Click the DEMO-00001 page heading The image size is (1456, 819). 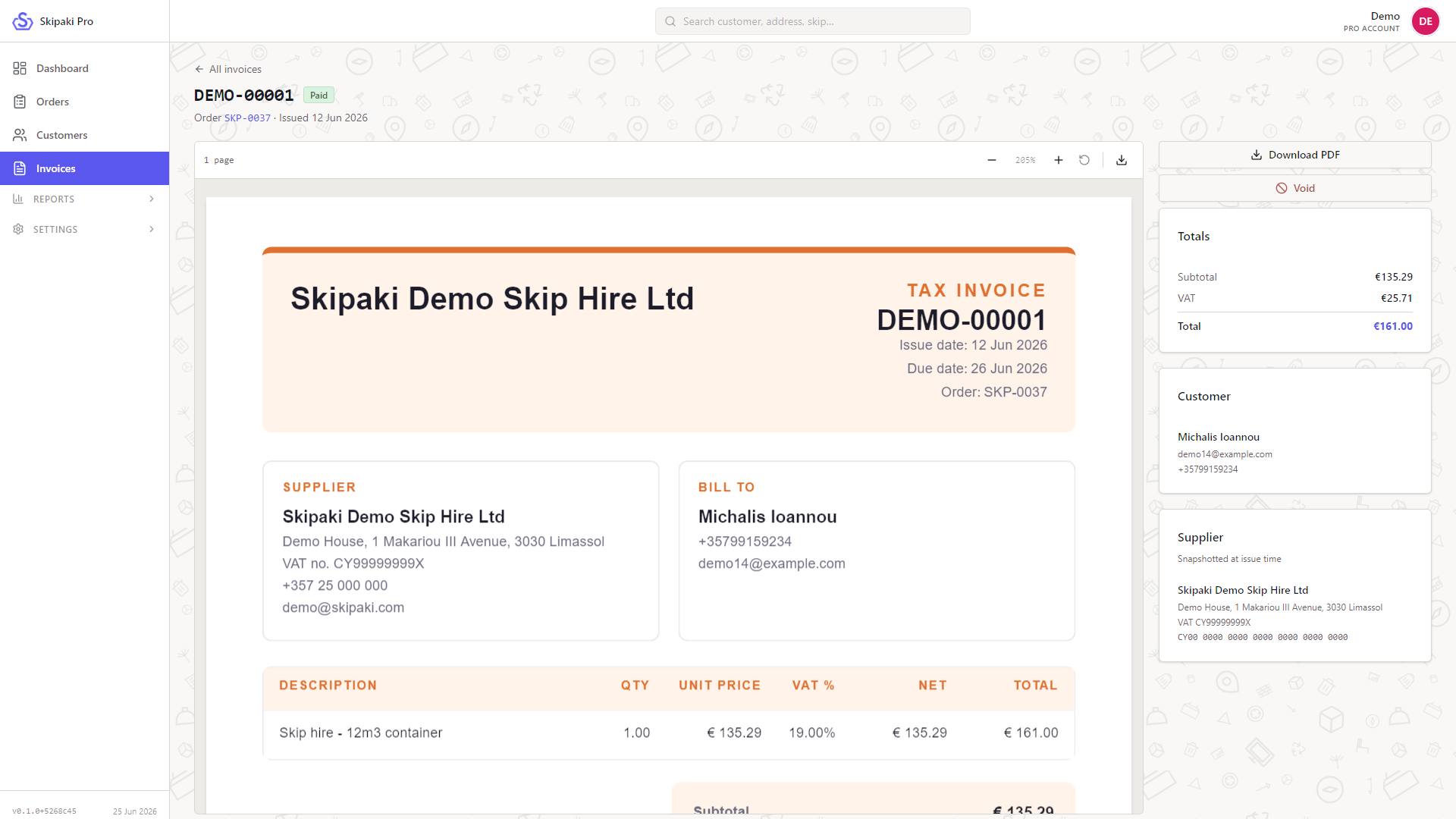pyautogui.click(x=243, y=95)
